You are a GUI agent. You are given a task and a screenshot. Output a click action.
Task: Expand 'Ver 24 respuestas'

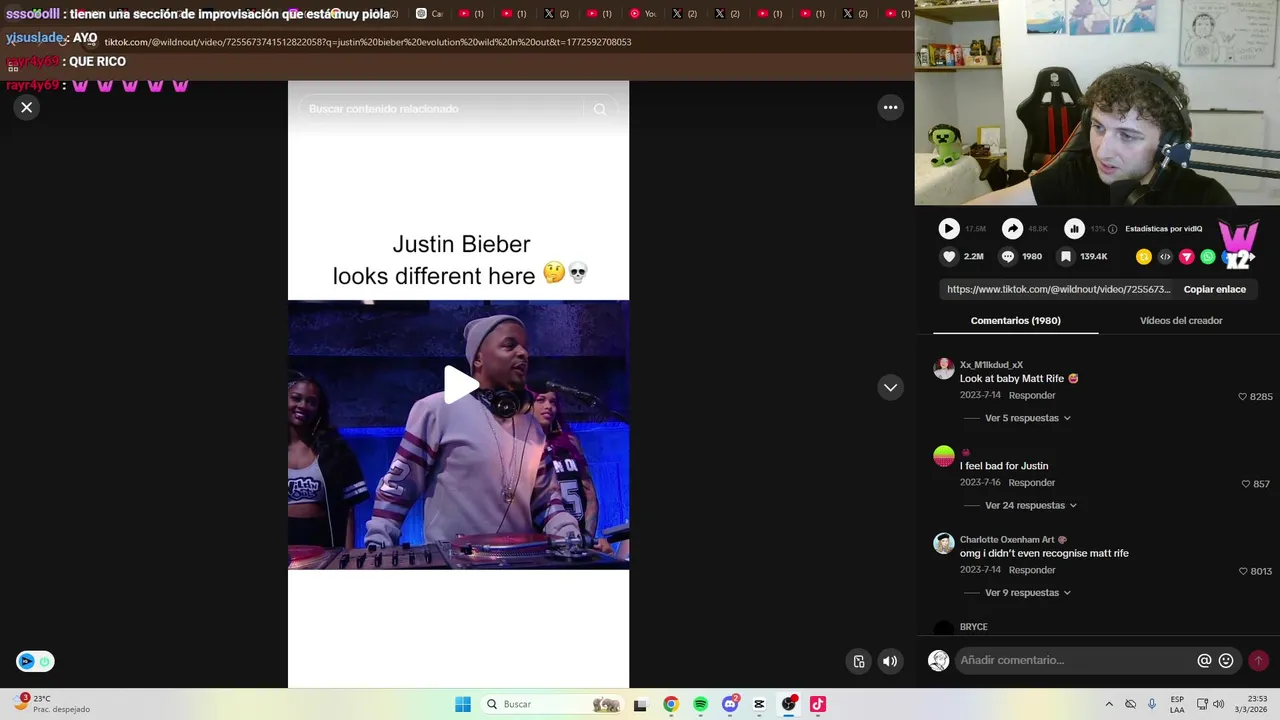click(1031, 505)
